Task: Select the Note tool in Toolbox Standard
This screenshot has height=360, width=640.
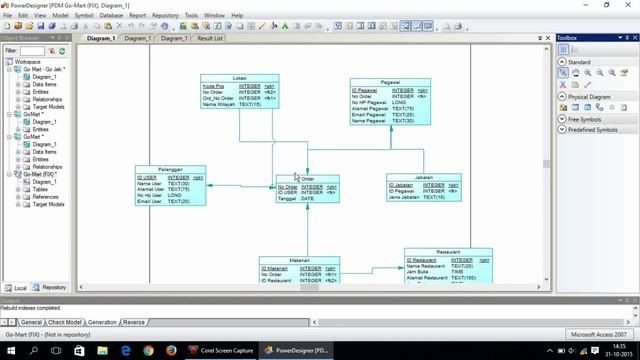Action: point(576,85)
